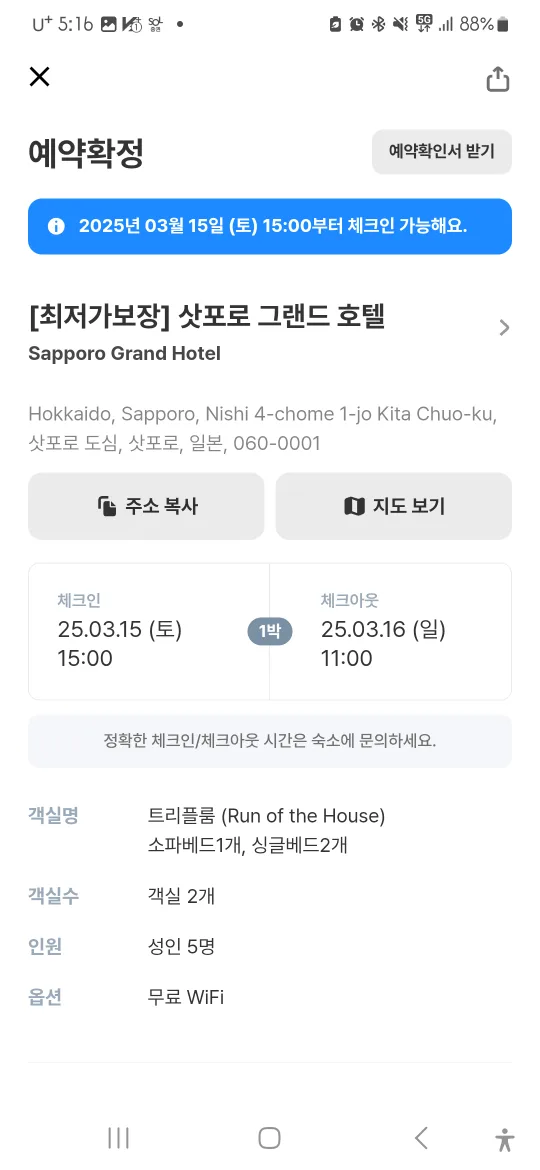Tap the map icon in 지도 보기
The height and width of the screenshot is (1170, 540).
[354, 507]
